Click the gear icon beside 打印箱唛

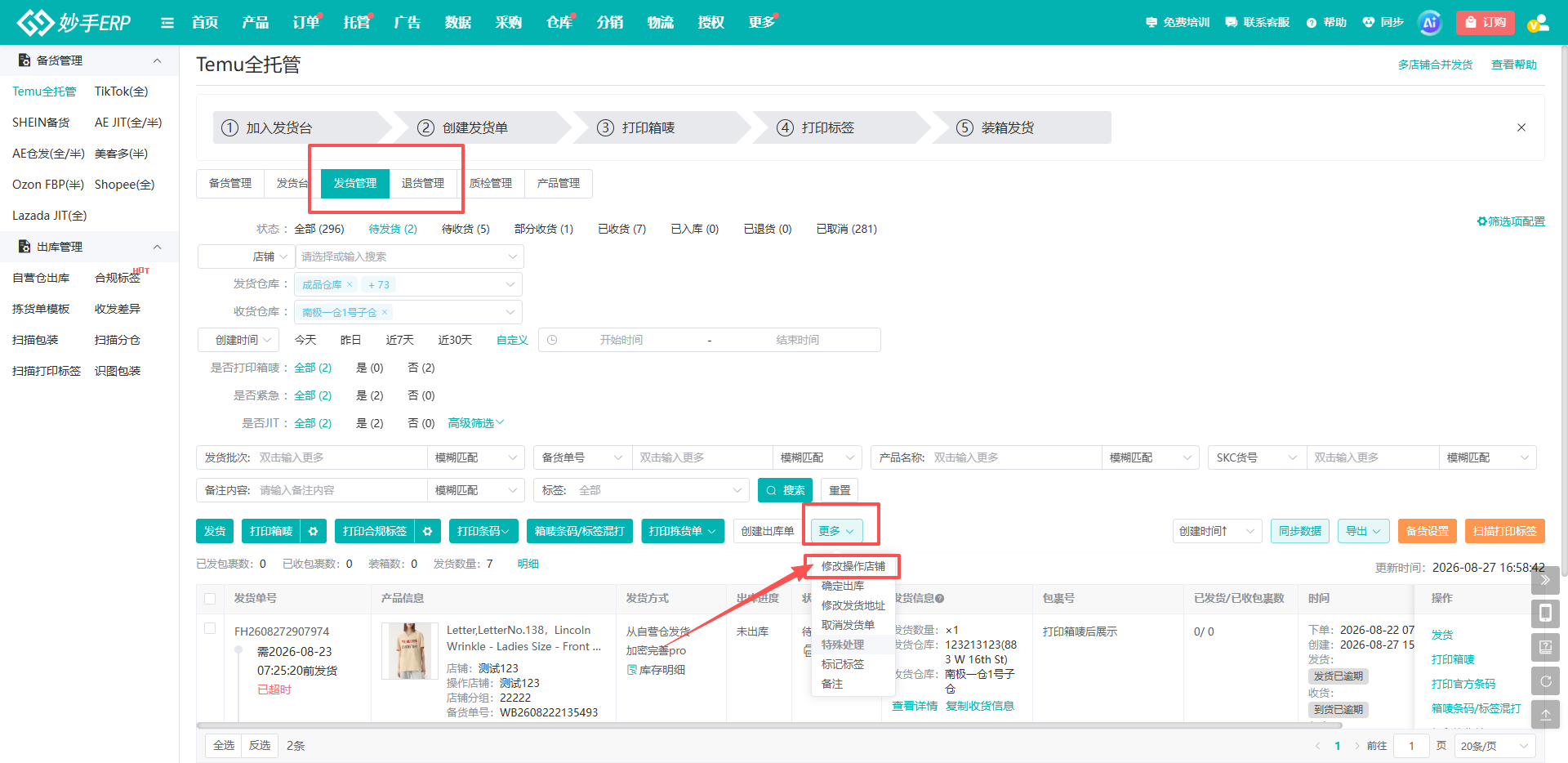click(313, 531)
